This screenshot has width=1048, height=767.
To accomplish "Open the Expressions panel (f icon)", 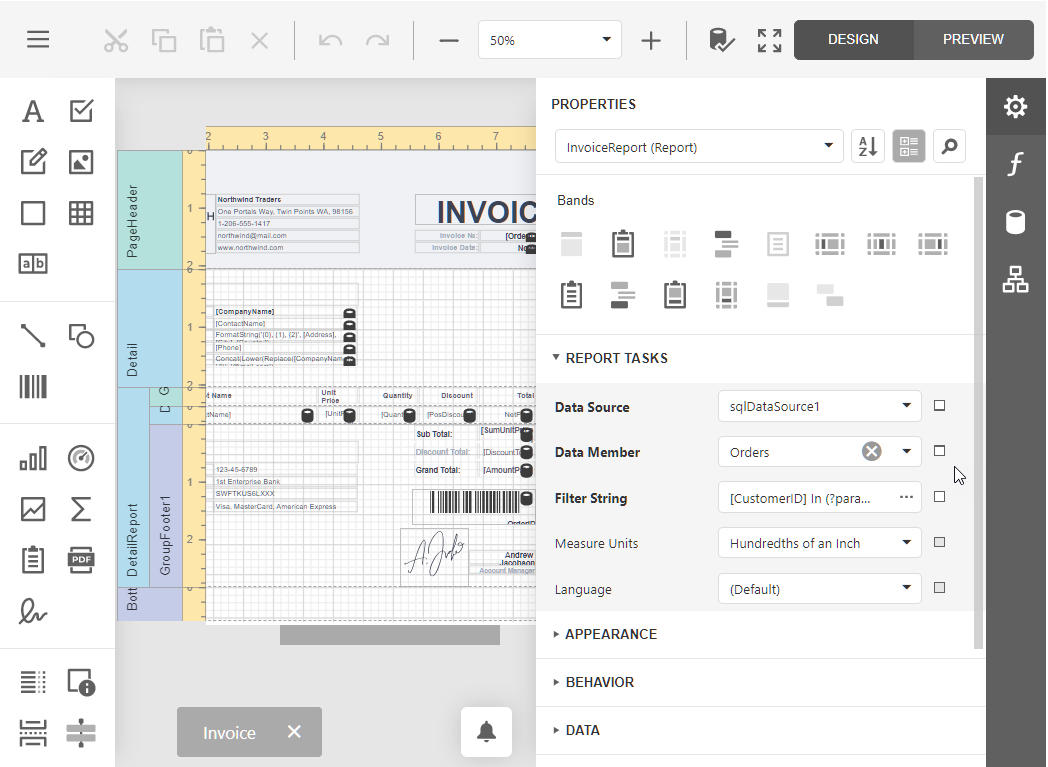I will point(1015,164).
